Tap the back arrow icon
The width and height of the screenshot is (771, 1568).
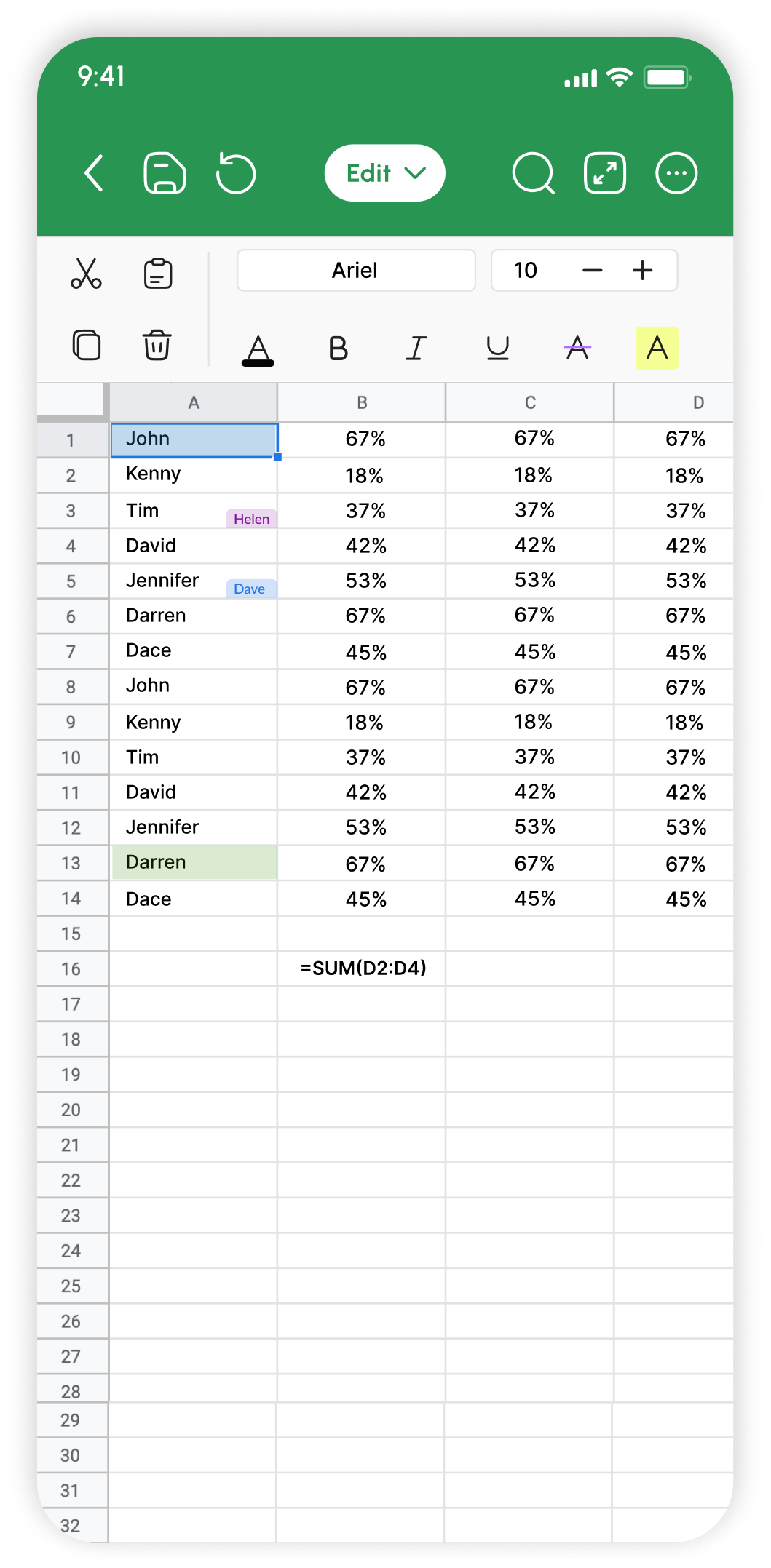[95, 173]
